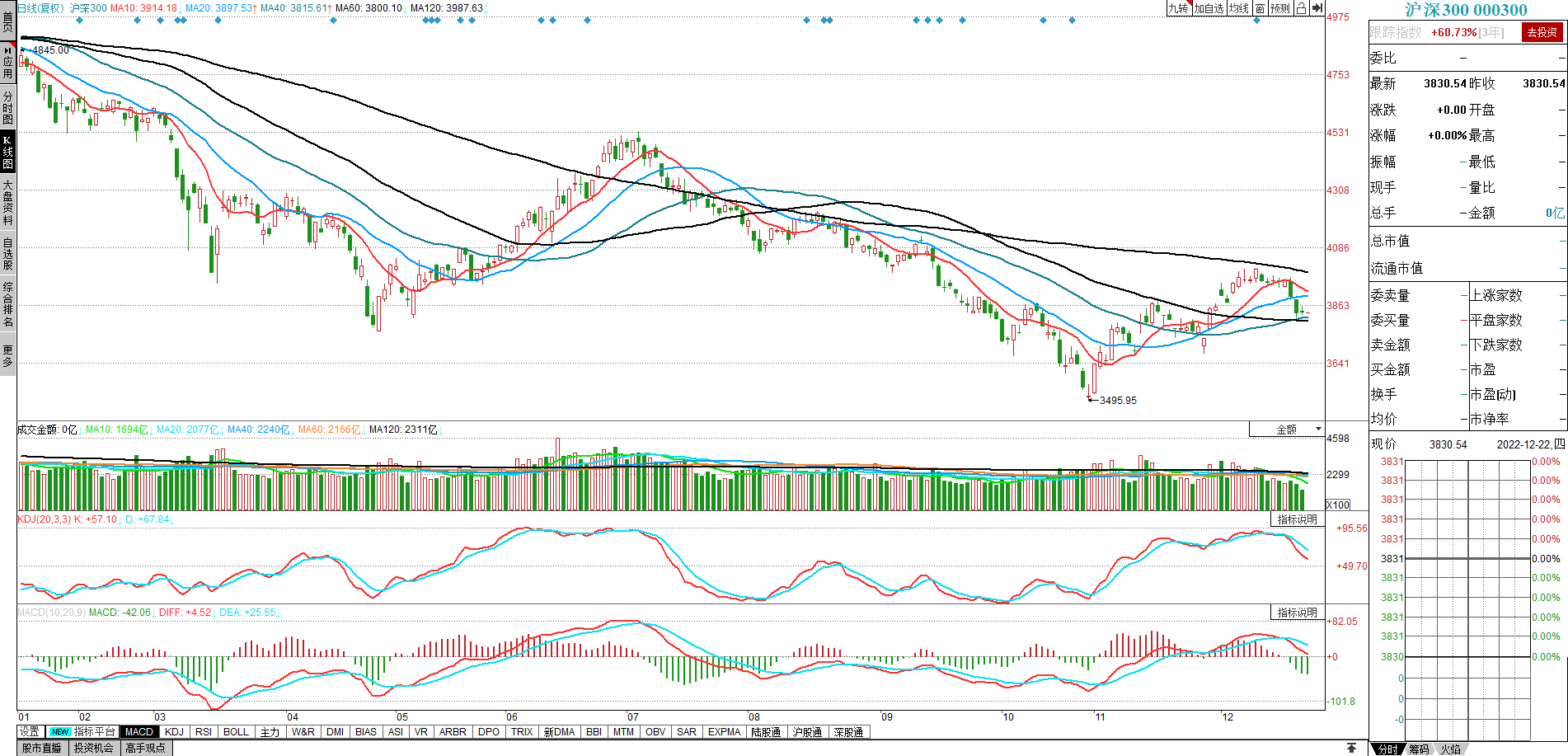Expand 更多 in left sidebar

pyautogui.click(x=7, y=355)
